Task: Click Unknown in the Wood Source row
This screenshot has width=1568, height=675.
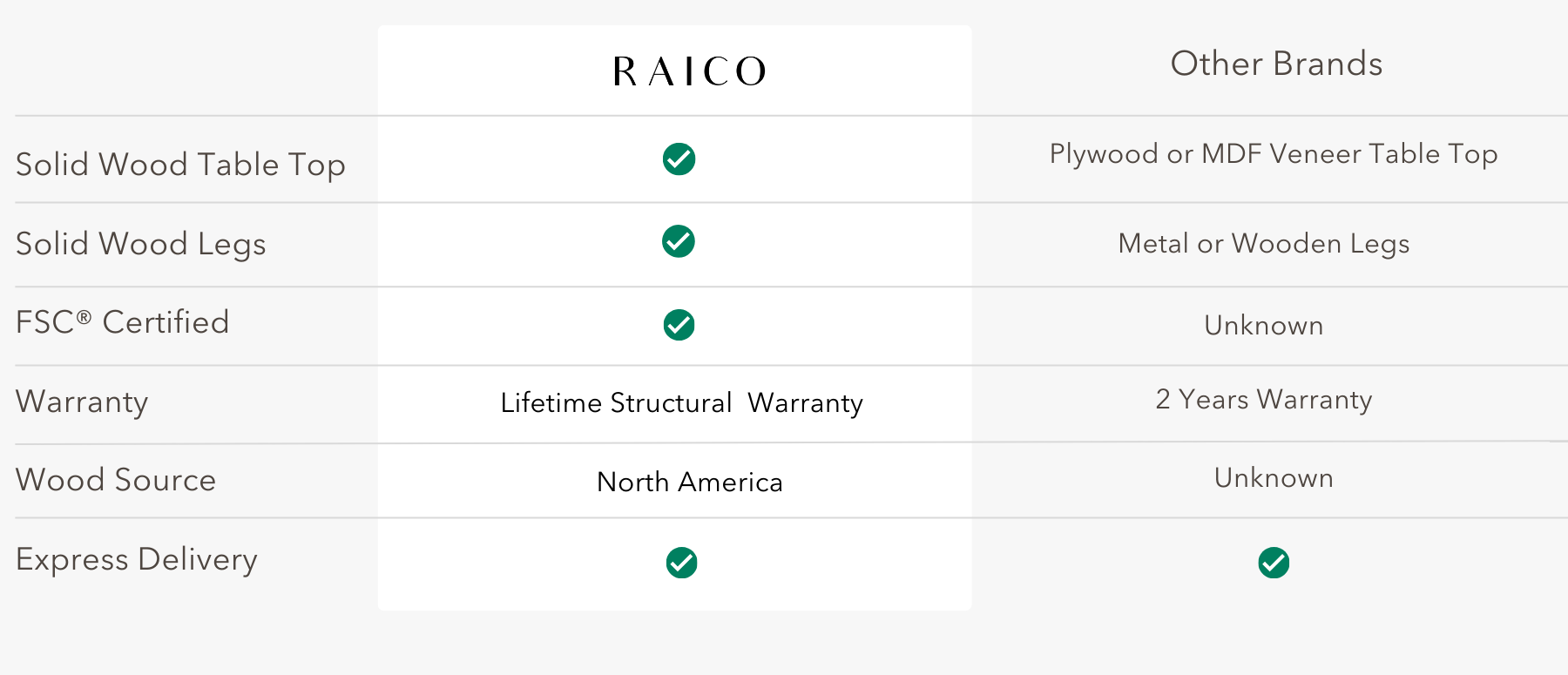Action: tap(1274, 478)
